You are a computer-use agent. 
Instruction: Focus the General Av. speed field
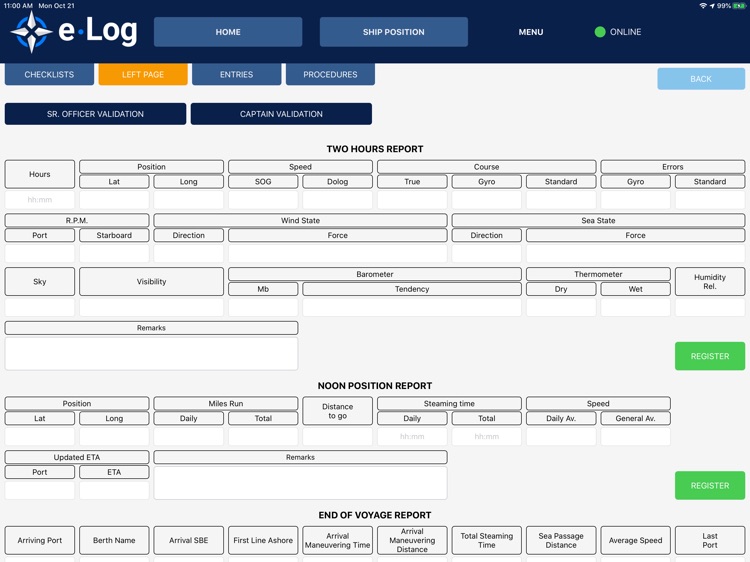[x=636, y=436]
